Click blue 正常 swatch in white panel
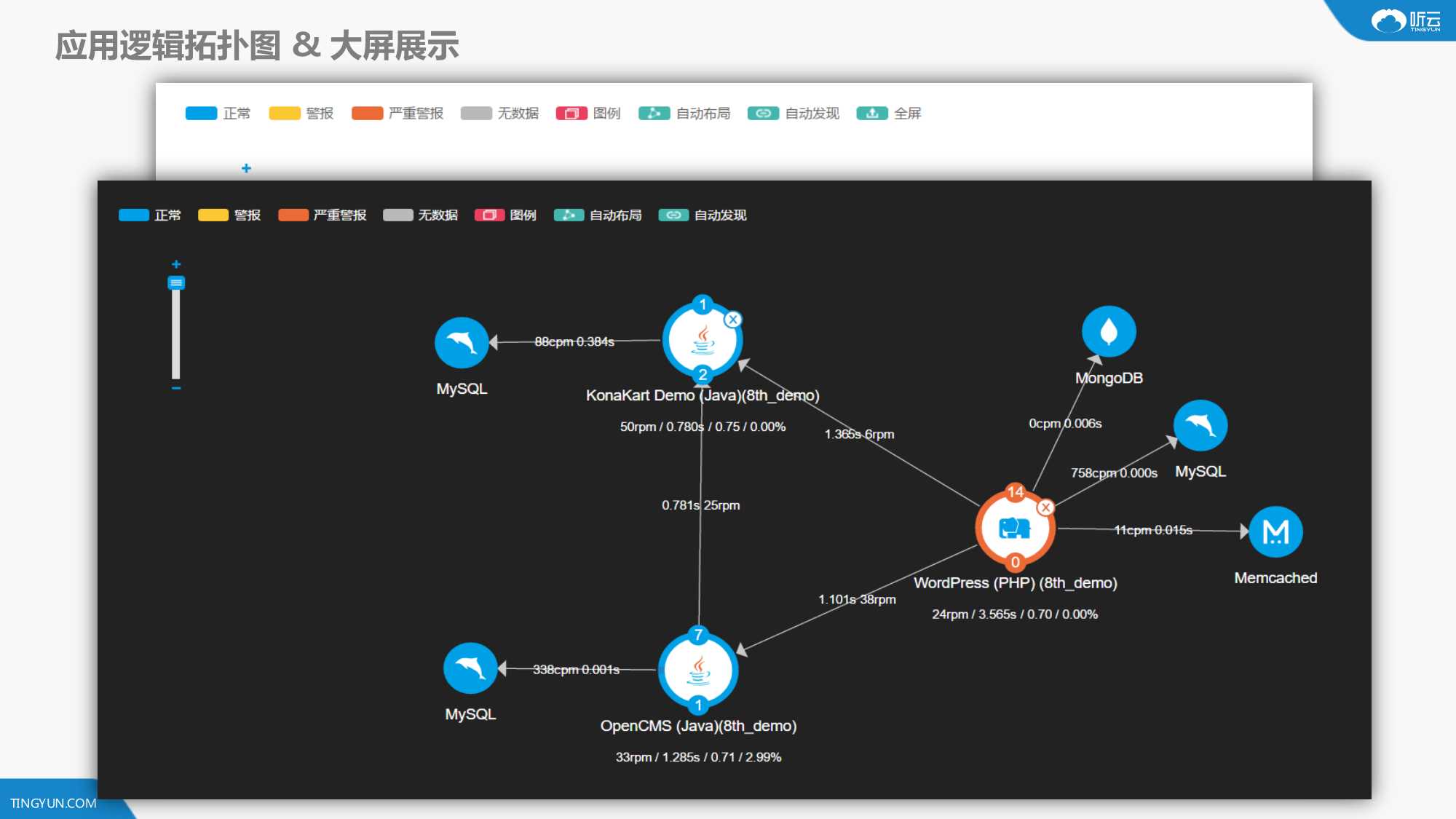Image resolution: width=1456 pixels, height=819 pixels. coord(202,114)
